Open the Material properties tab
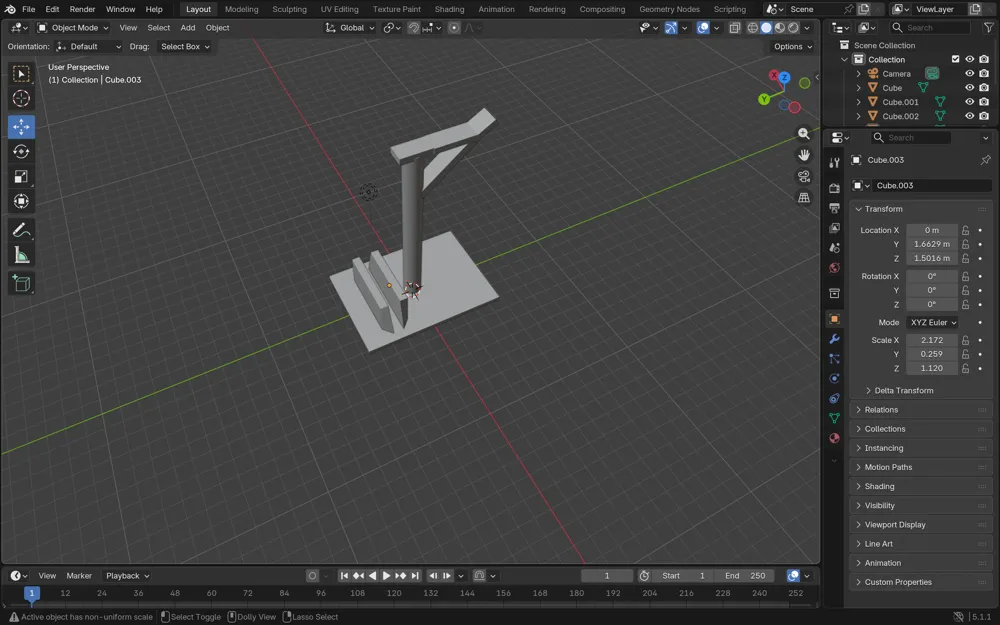This screenshot has width=1000, height=625. (x=834, y=438)
